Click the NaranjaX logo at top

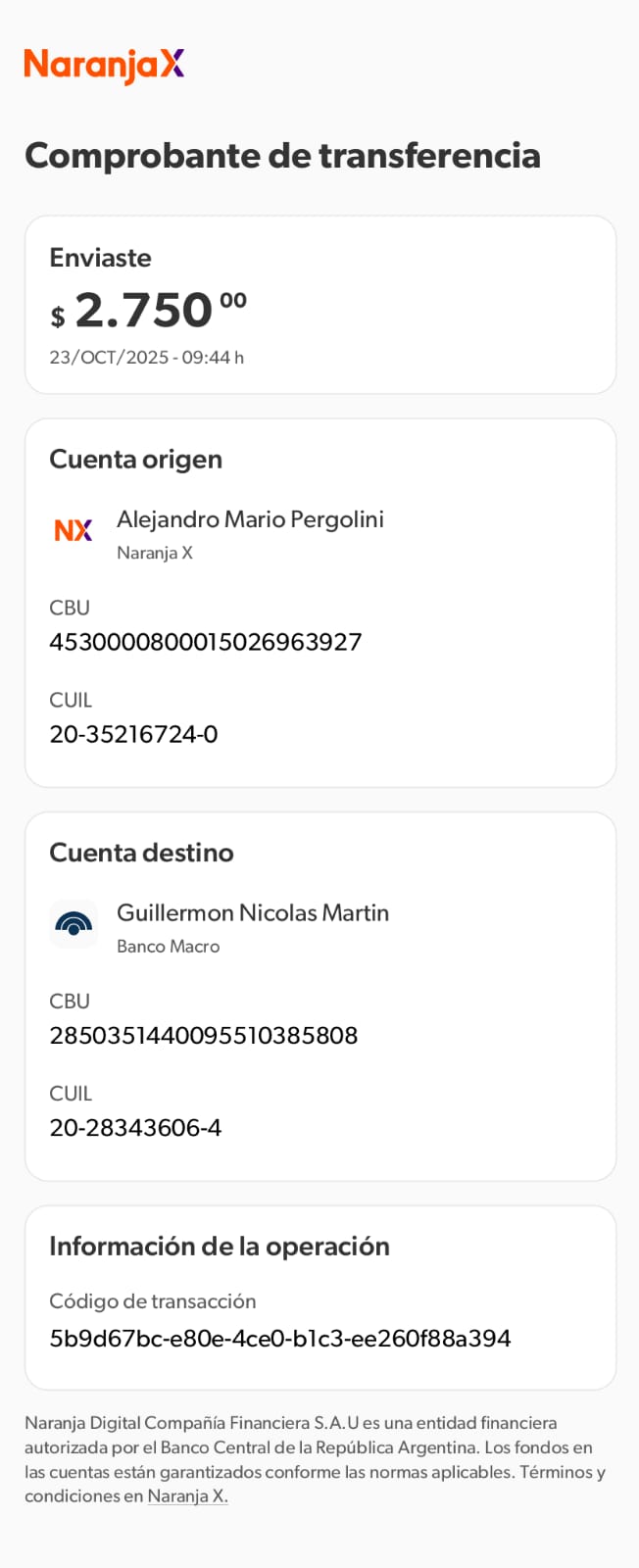(104, 65)
